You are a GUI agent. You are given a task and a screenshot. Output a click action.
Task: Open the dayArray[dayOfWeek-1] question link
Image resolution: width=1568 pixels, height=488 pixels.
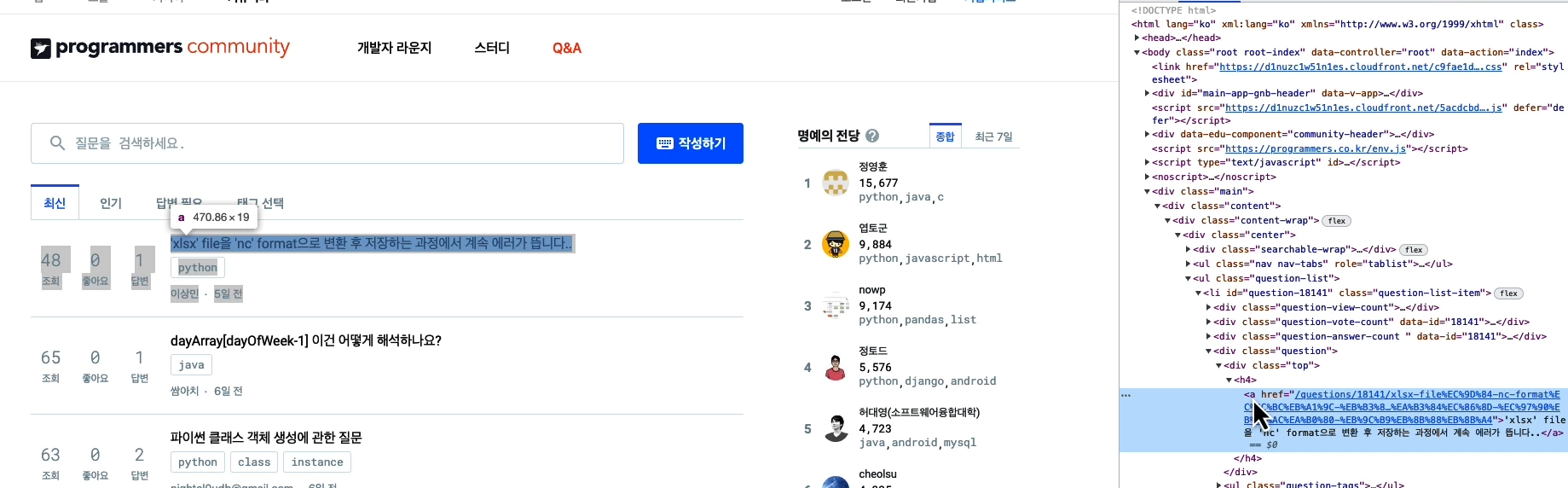click(306, 340)
